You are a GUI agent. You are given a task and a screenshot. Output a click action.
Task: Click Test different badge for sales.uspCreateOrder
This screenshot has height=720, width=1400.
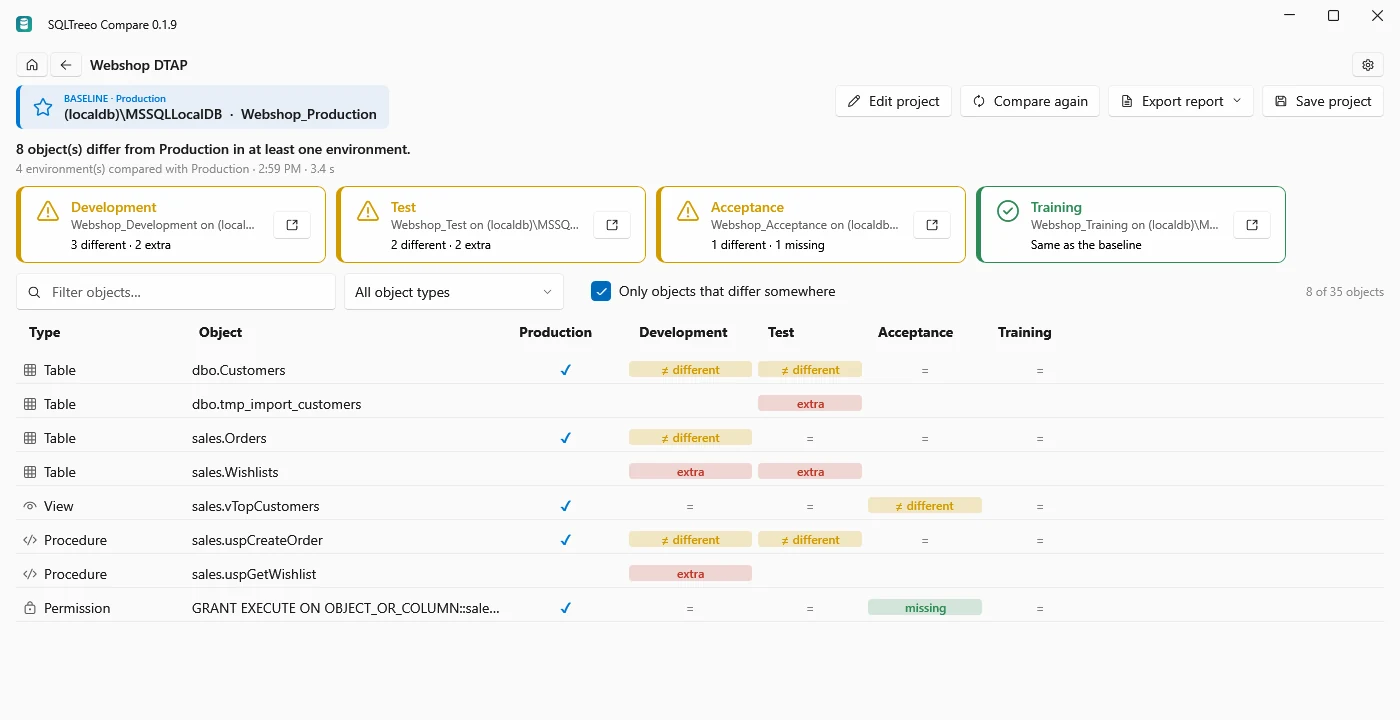coord(810,539)
